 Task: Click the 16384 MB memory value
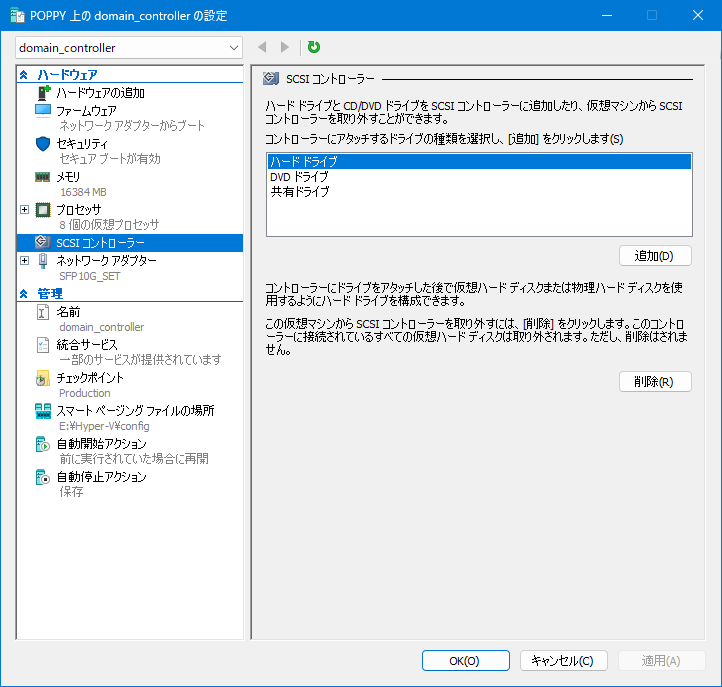click(83, 192)
